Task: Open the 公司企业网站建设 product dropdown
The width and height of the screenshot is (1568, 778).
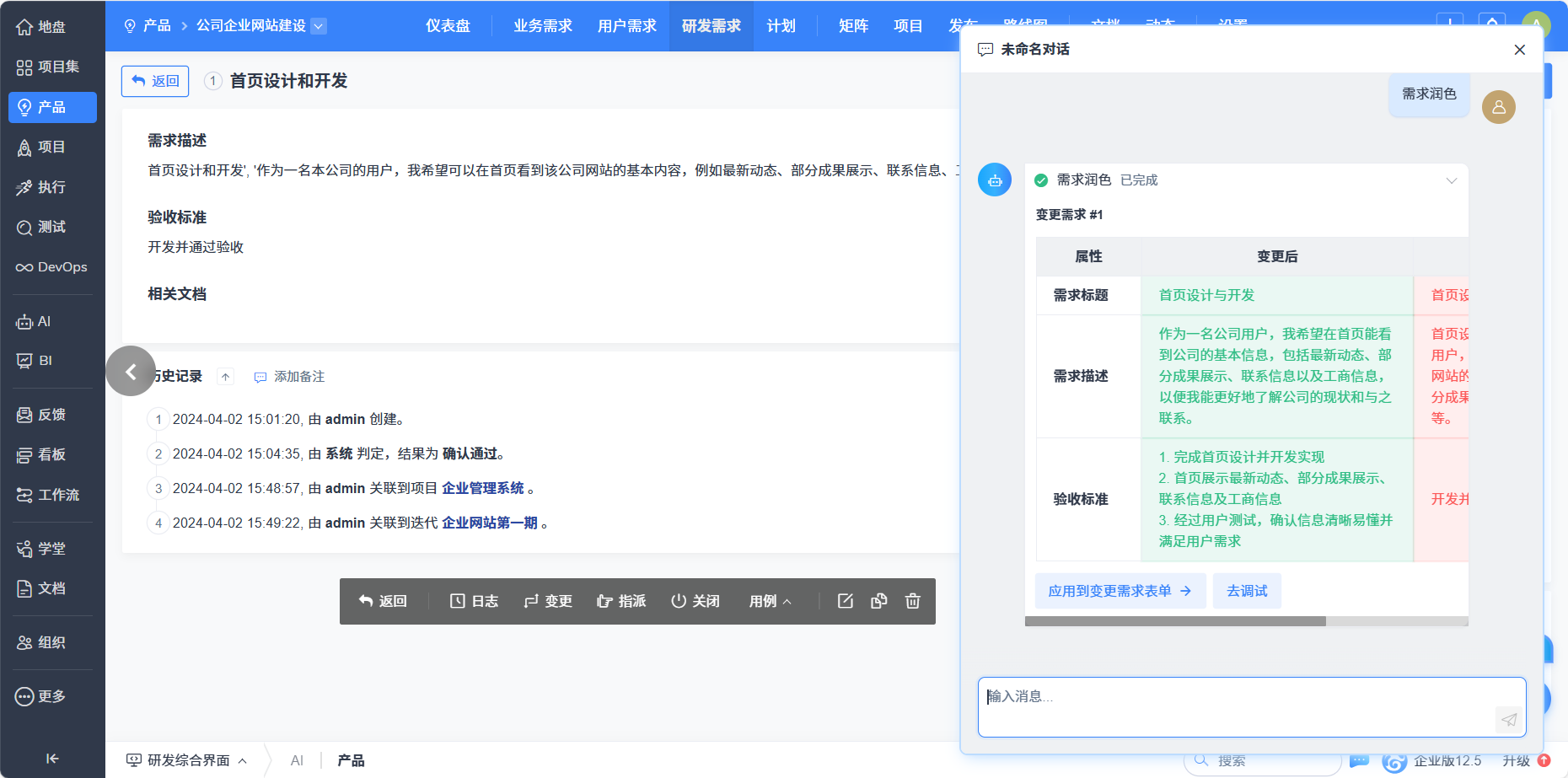Action: (x=319, y=26)
